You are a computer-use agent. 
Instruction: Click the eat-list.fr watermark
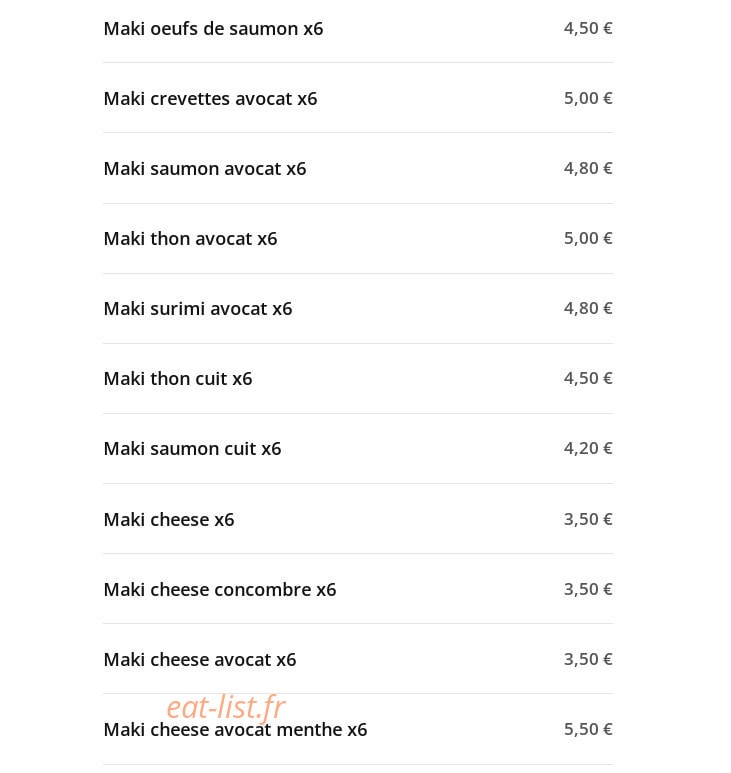tap(226, 706)
